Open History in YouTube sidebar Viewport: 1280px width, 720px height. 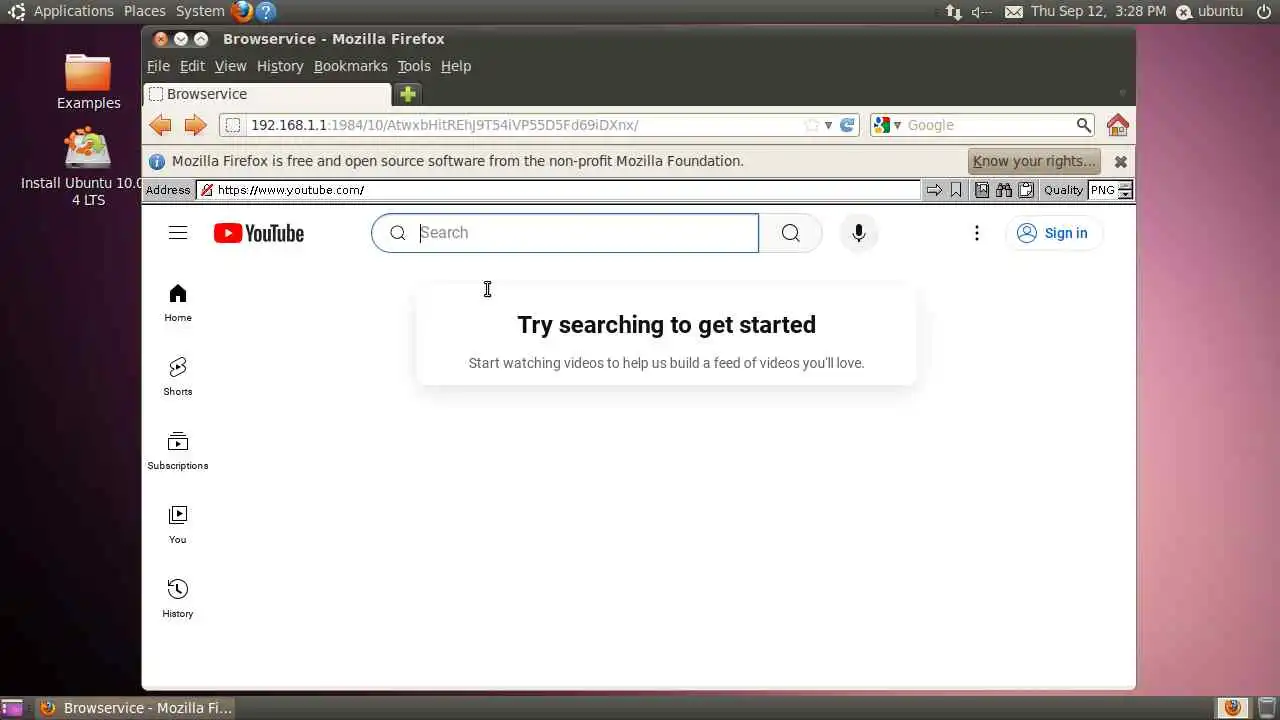click(x=178, y=599)
